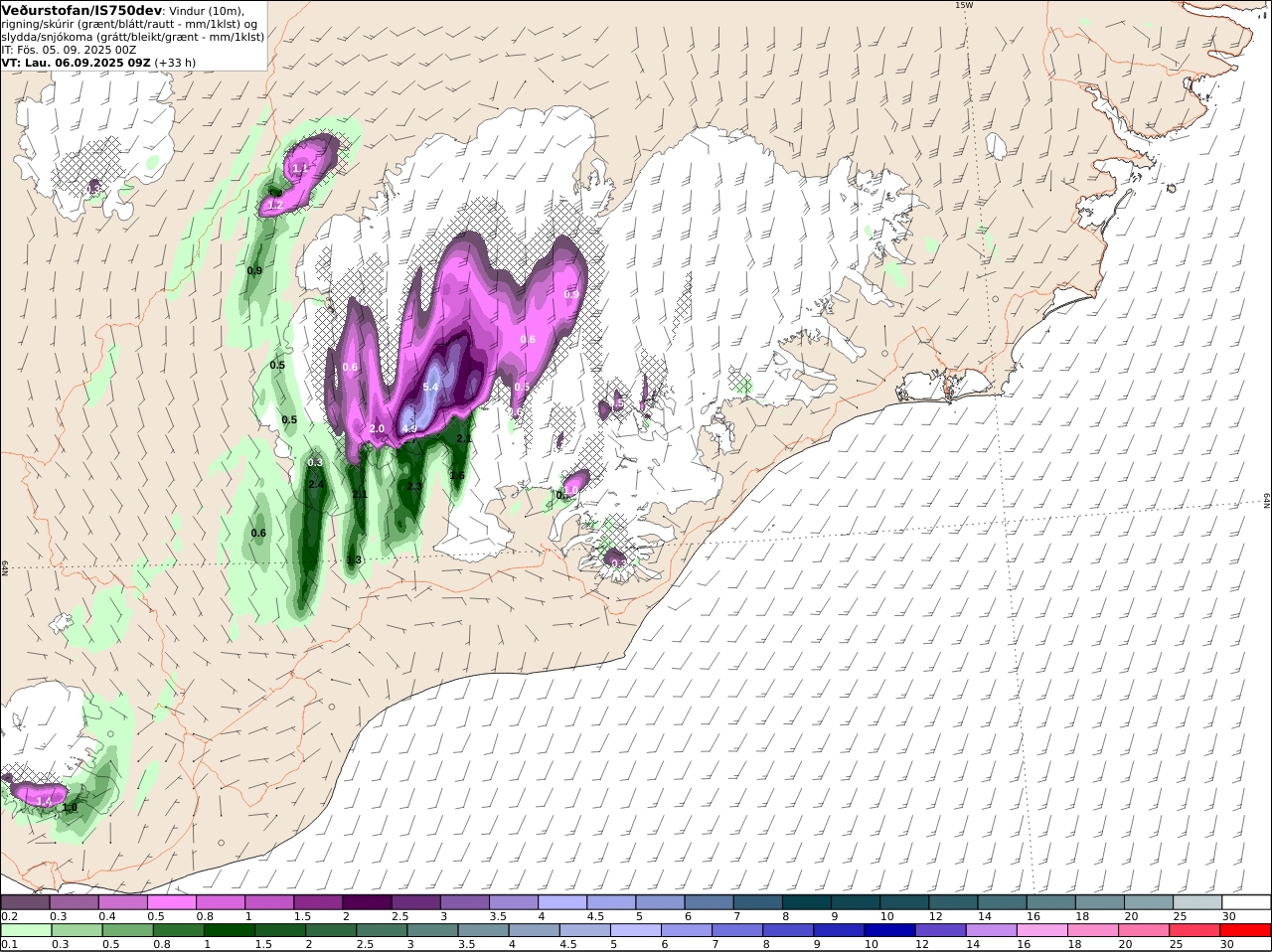
Task: Click the "15W" longitude label
Action: coord(963,5)
